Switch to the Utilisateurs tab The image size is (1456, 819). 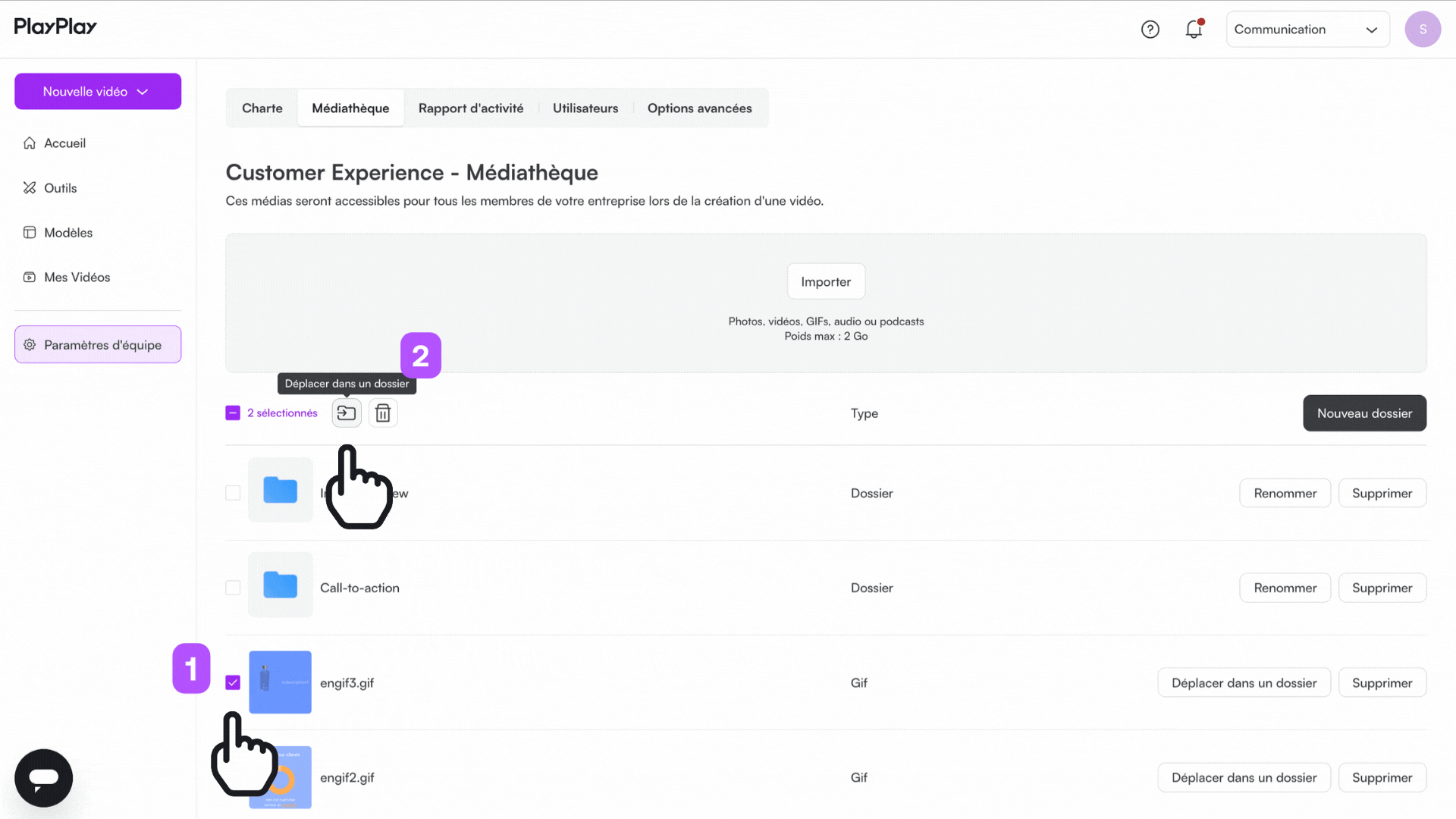(x=585, y=108)
